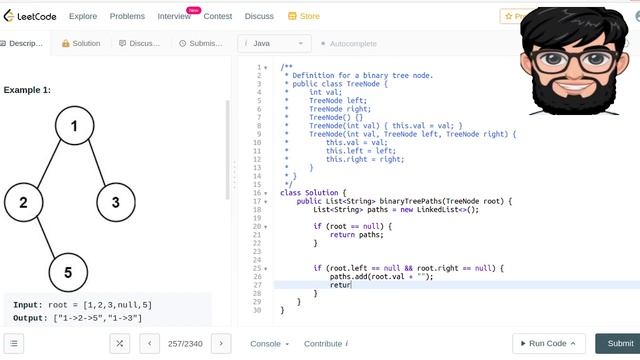Click the LeetCode logo
This screenshot has height=360, width=640.
pyautogui.click(x=30, y=16)
